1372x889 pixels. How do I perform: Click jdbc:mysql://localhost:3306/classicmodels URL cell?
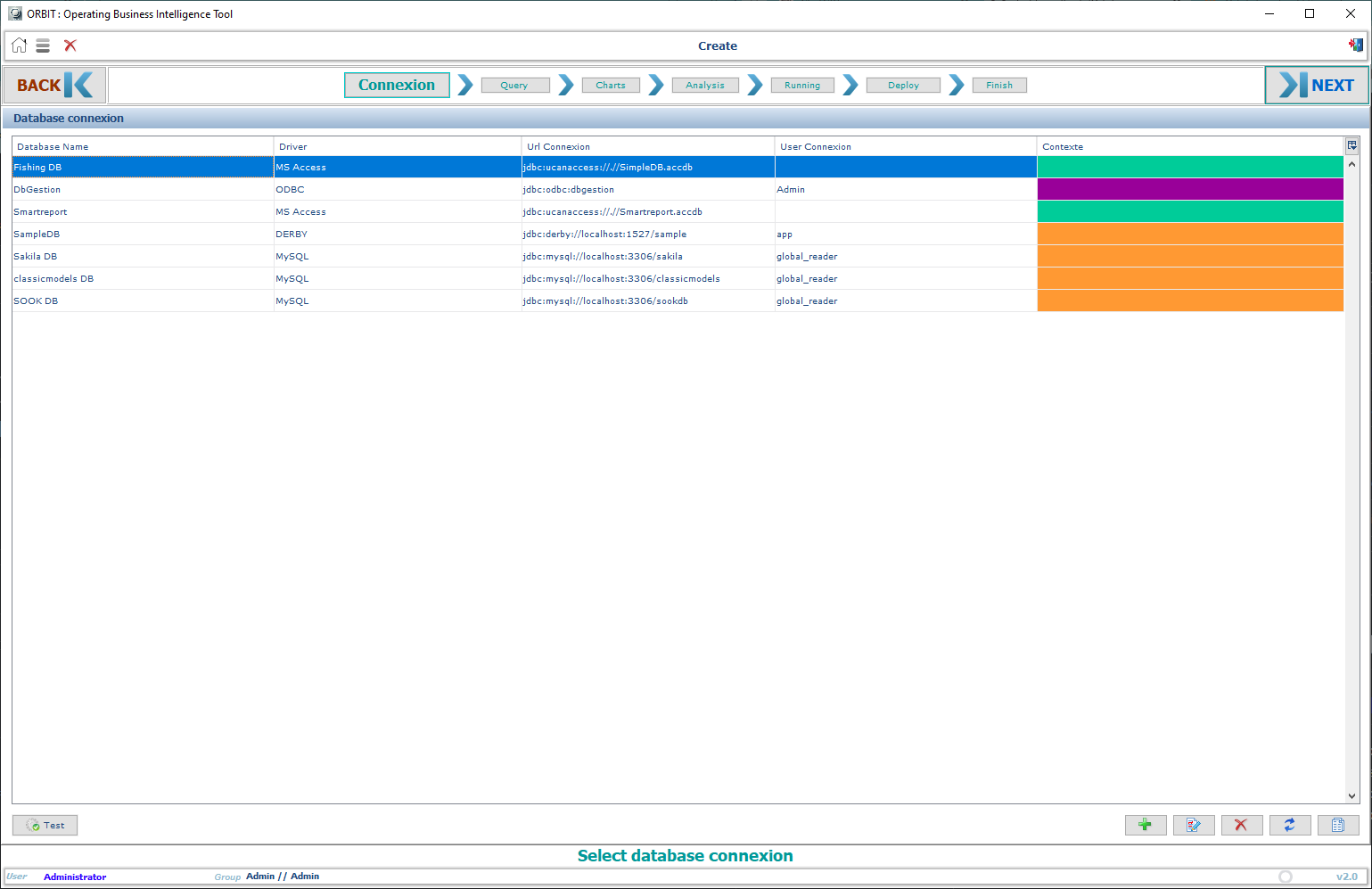[648, 278]
